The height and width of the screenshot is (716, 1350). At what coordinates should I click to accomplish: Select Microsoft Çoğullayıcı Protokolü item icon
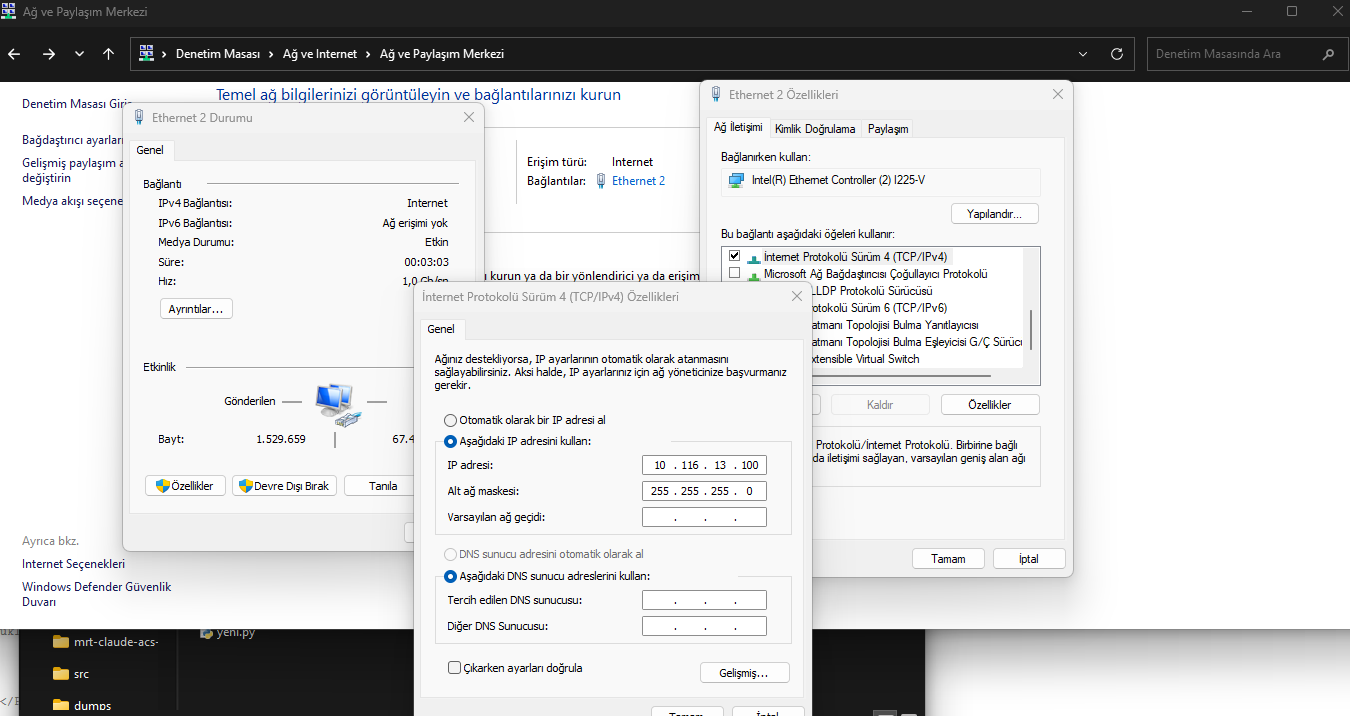pos(753,275)
